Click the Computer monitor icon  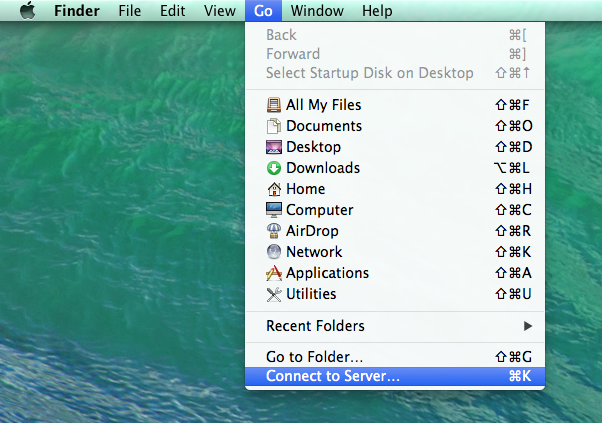pyautogui.click(x=274, y=210)
